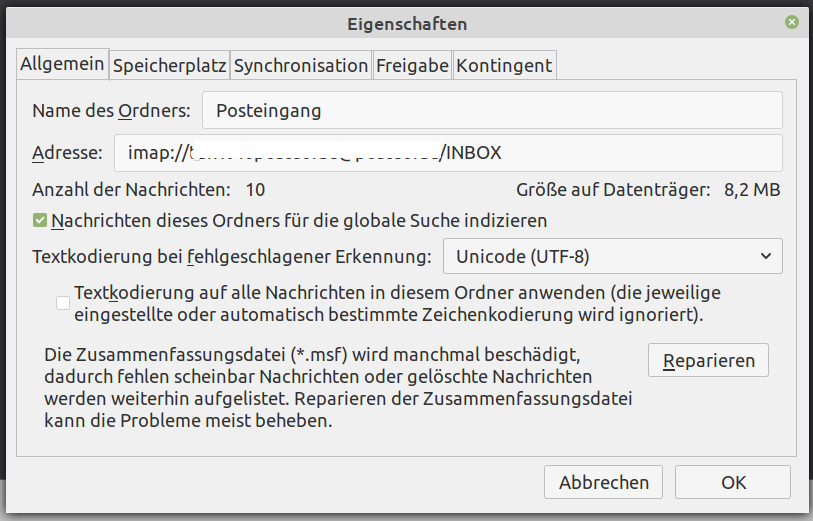Switch to the Allgemein tab
Image resolution: width=813 pixels, height=521 pixels.
coord(62,65)
